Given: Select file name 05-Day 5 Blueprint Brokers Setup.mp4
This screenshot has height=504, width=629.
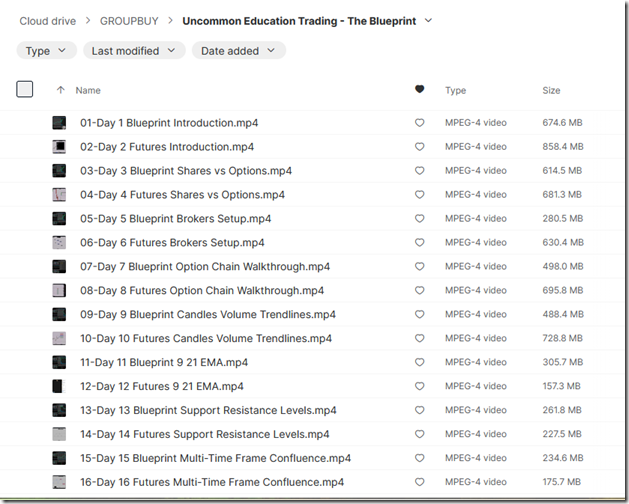Looking at the screenshot, I should click(x=175, y=219).
